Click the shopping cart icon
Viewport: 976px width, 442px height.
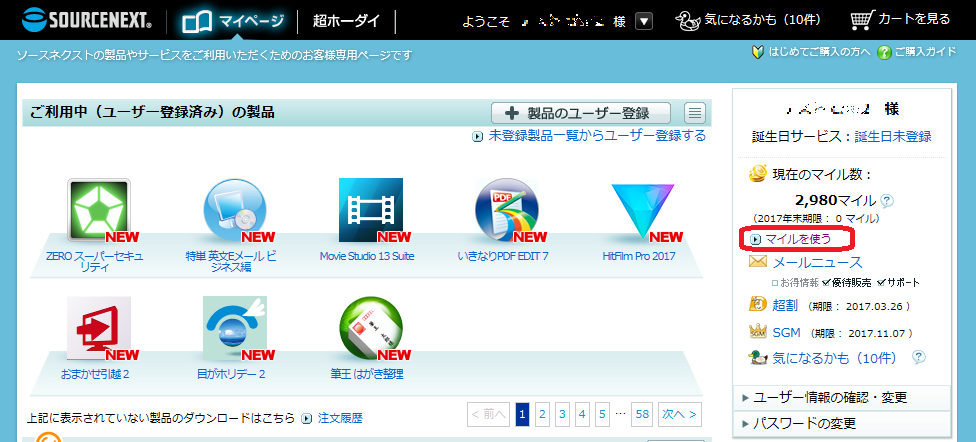(861, 21)
